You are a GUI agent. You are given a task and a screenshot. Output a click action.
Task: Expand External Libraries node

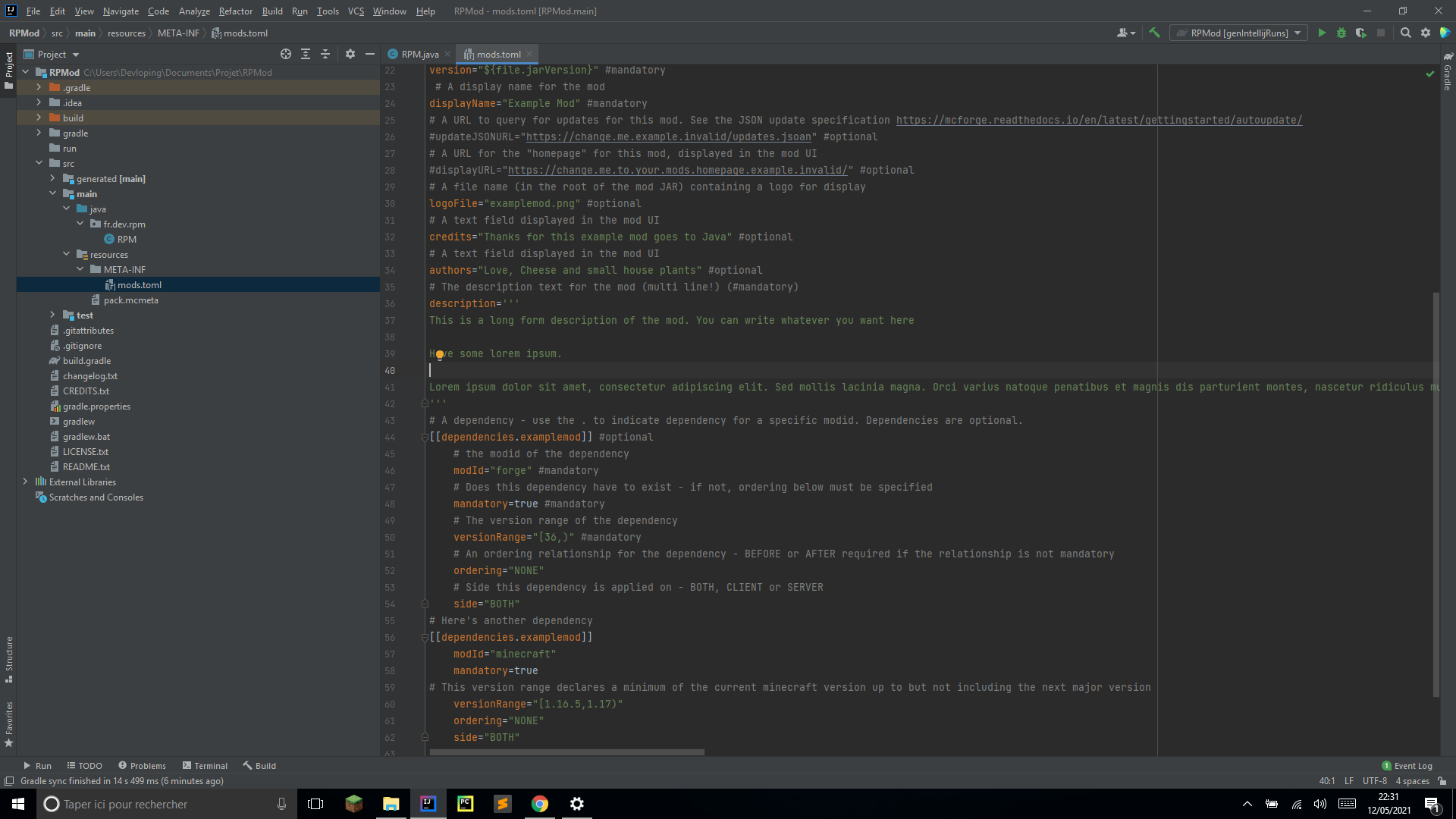pos(26,482)
